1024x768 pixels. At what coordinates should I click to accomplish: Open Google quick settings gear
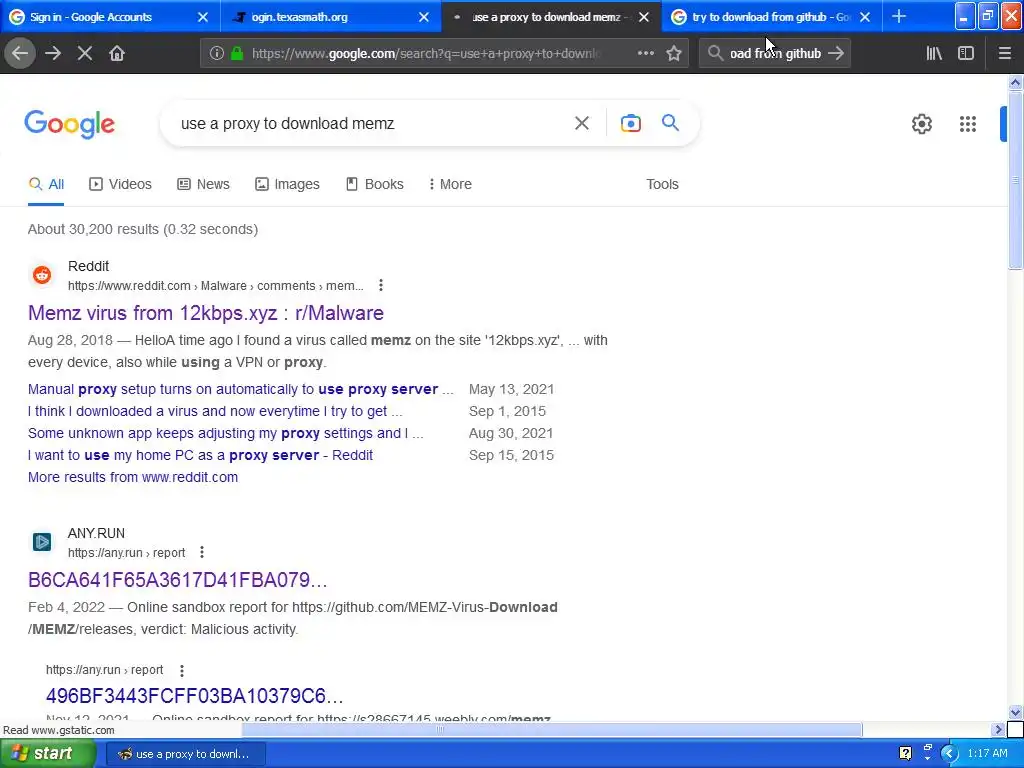tap(921, 123)
